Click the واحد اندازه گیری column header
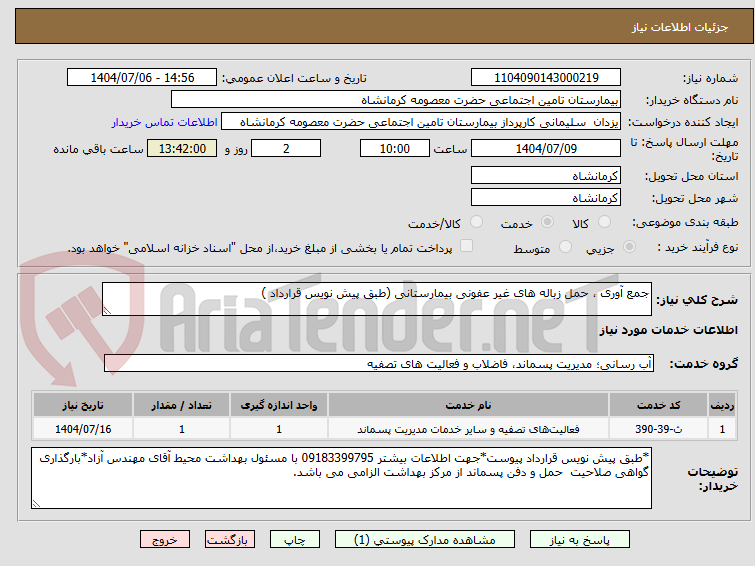755x566 pixels. tap(279, 405)
